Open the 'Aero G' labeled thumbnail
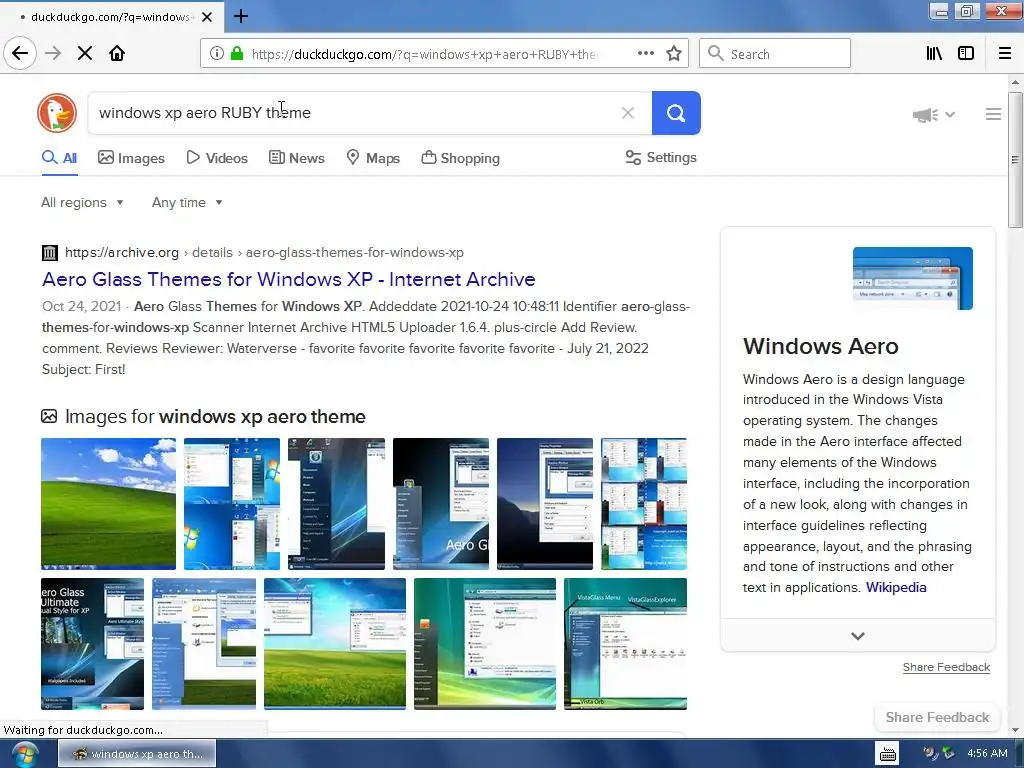This screenshot has height=768, width=1024. [441, 504]
